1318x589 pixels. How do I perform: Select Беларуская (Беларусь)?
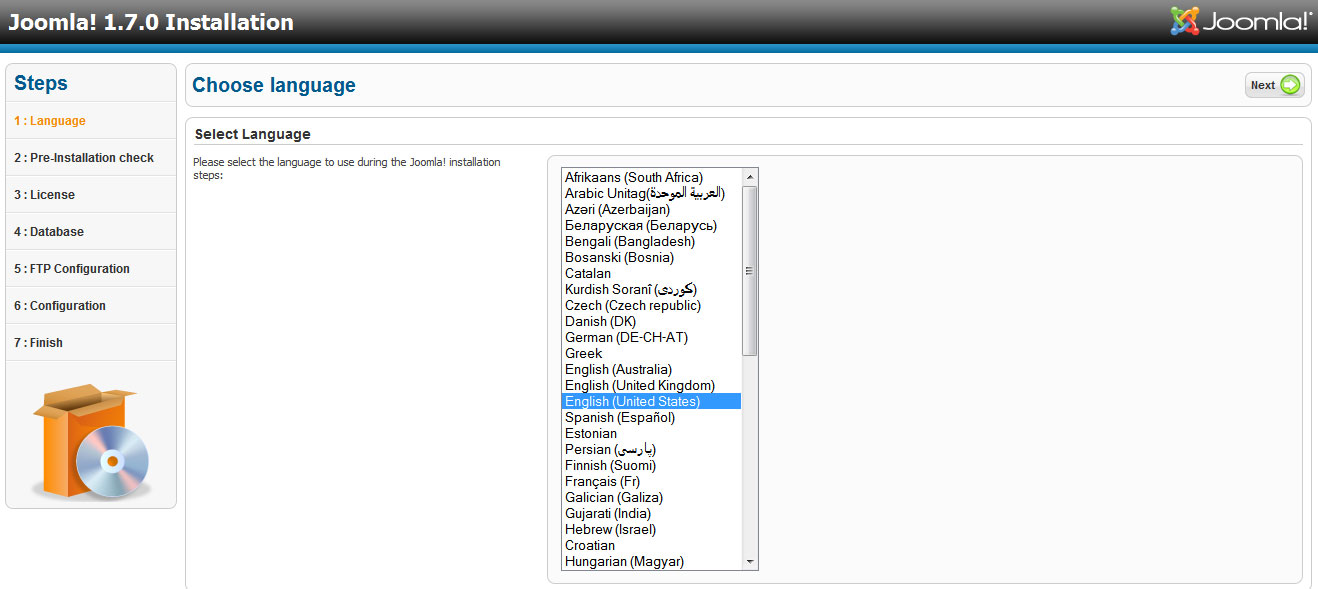tap(652, 226)
